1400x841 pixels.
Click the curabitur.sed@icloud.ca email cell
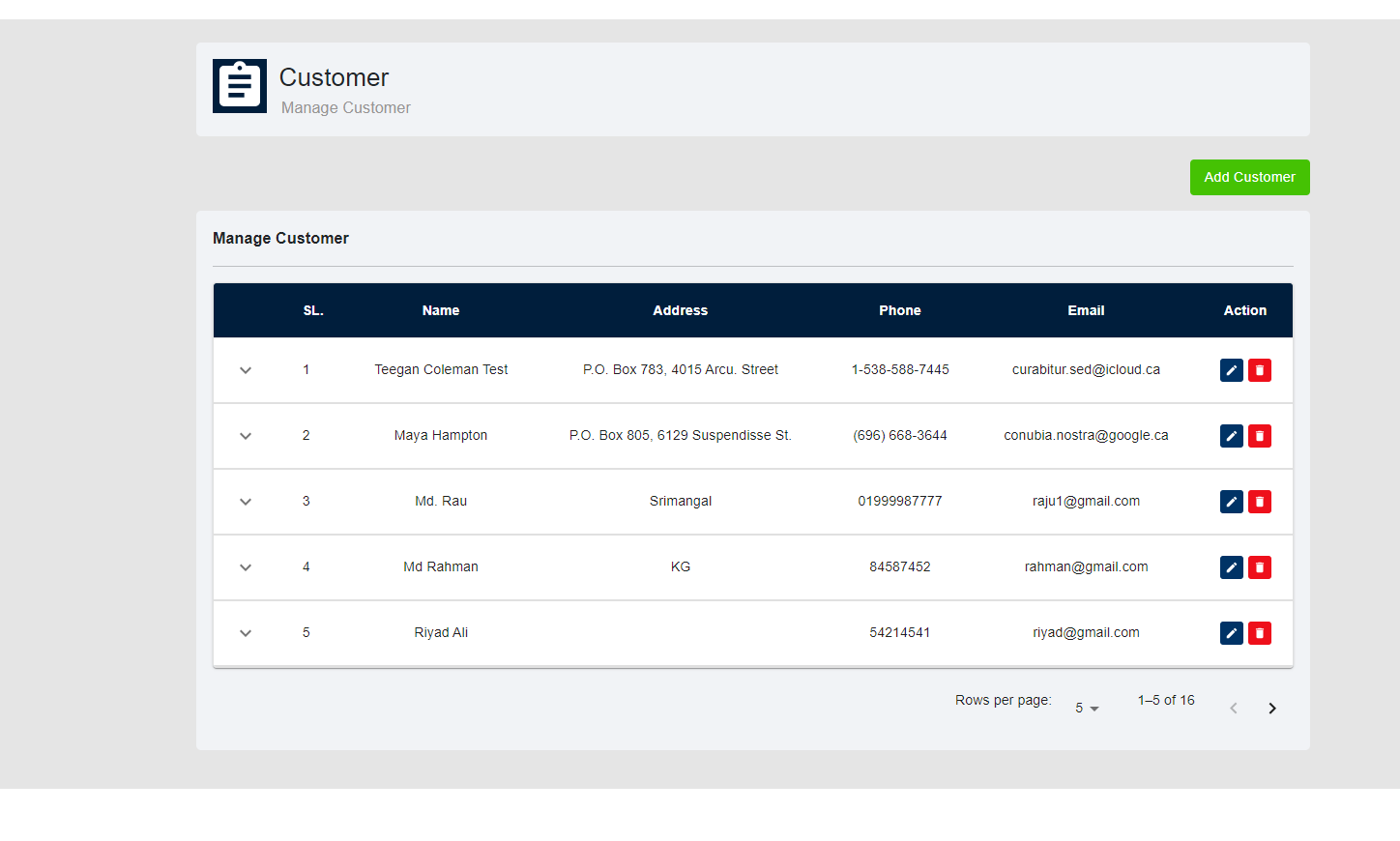pyautogui.click(x=1086, y=370)
